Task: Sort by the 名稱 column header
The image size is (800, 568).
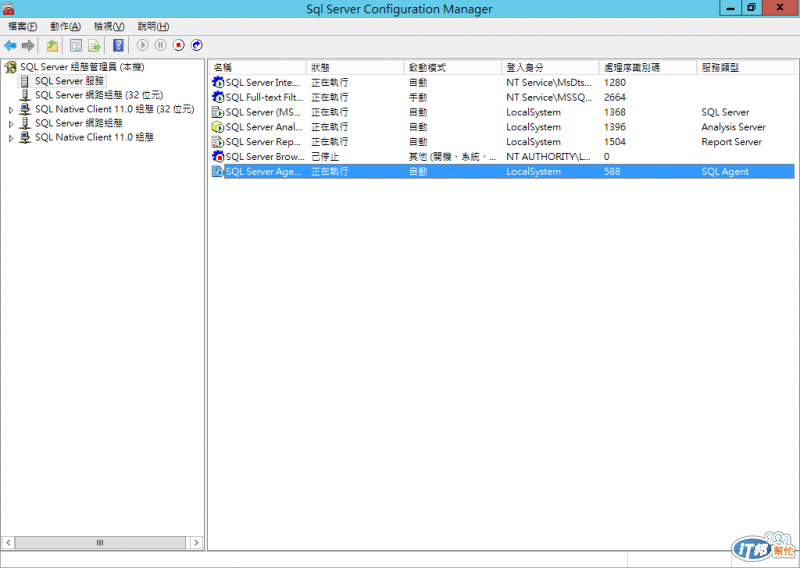Action: click(258, 67)
